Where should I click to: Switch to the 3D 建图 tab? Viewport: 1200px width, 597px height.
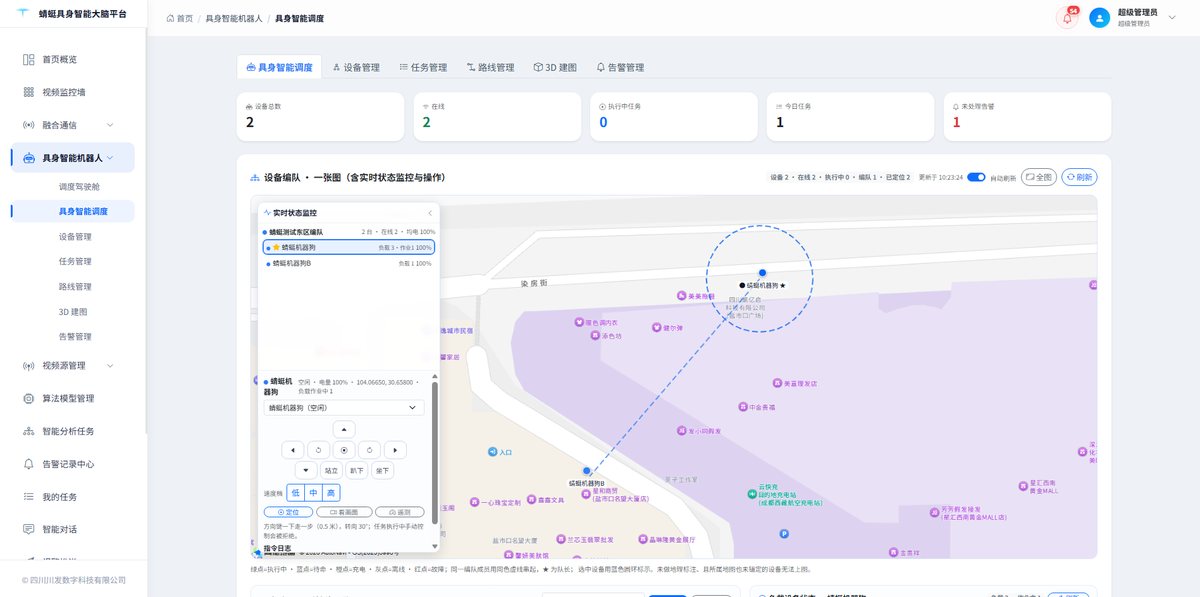click(555, 67)
